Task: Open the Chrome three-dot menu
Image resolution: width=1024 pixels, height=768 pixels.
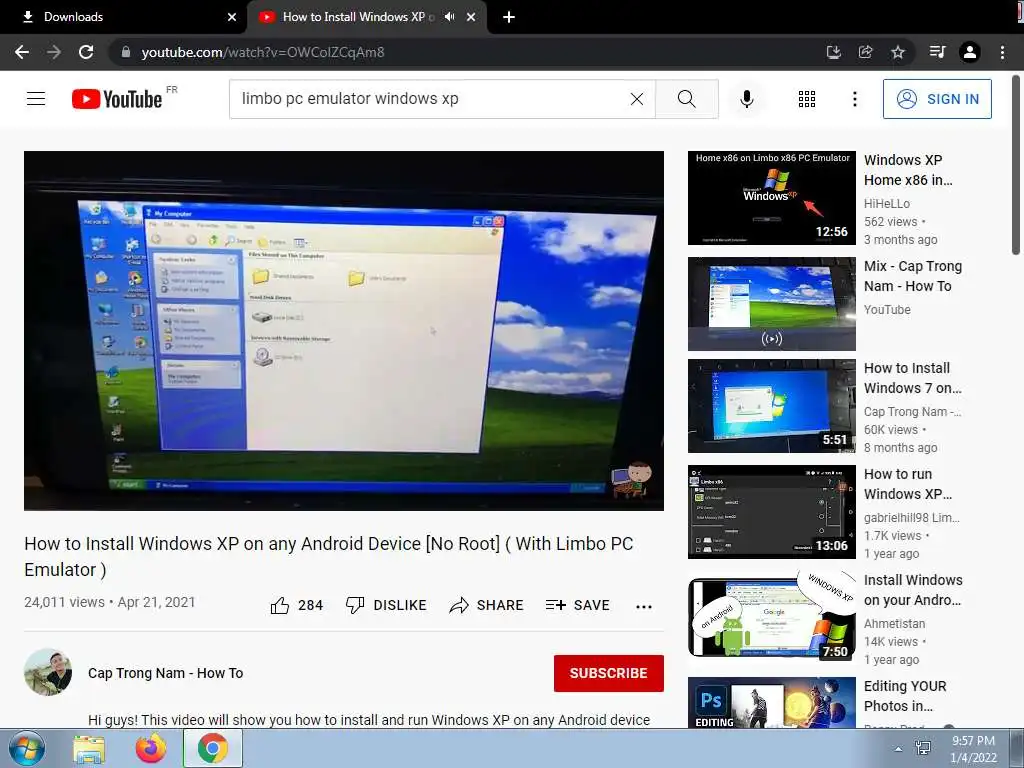Action: (x=1002, y=52)
